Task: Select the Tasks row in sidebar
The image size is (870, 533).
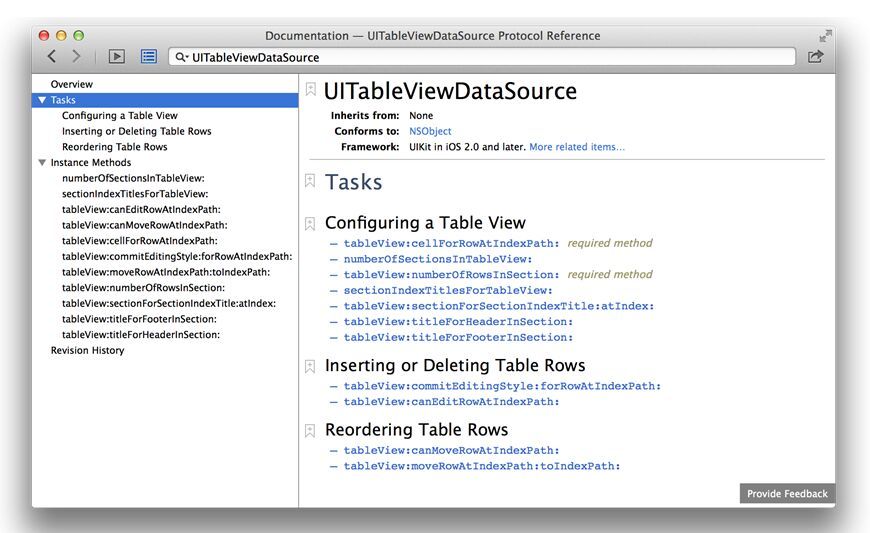Action: pyautogui.click(x=165, y=100)
